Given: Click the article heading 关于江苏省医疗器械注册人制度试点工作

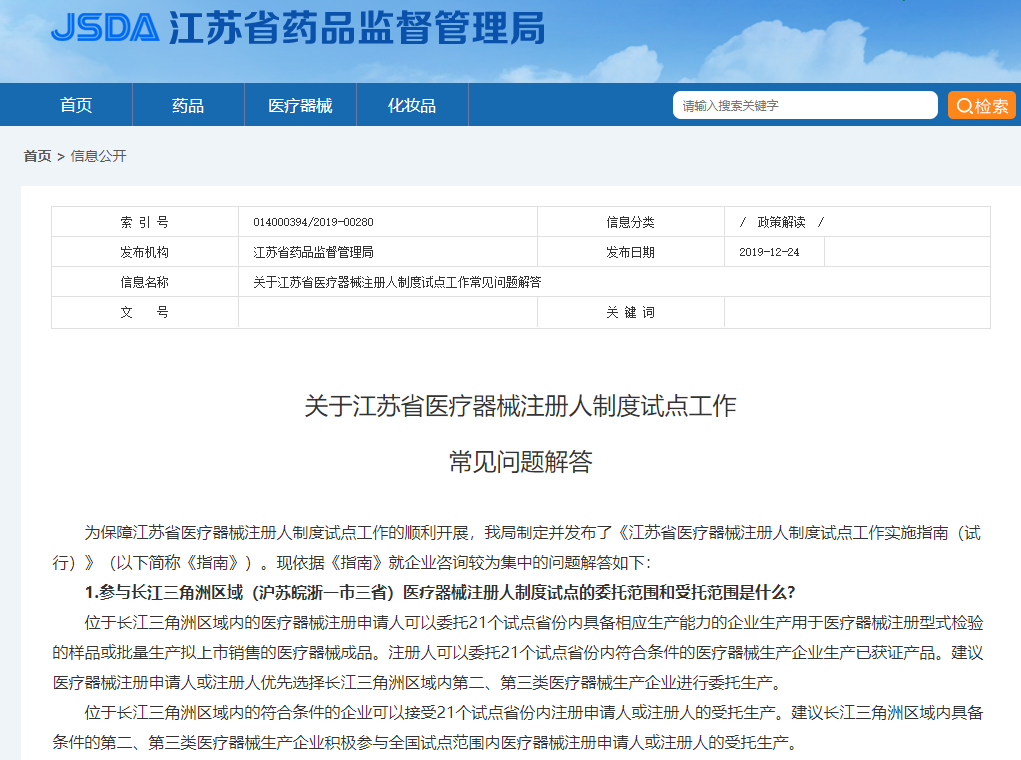Looking at the screenshot, I should [520, 406].
